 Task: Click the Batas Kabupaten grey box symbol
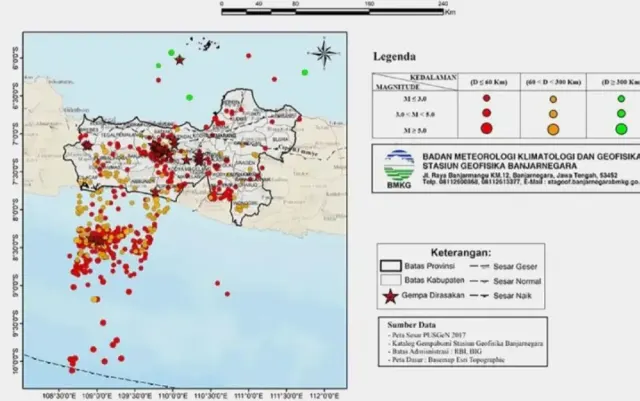391,280
